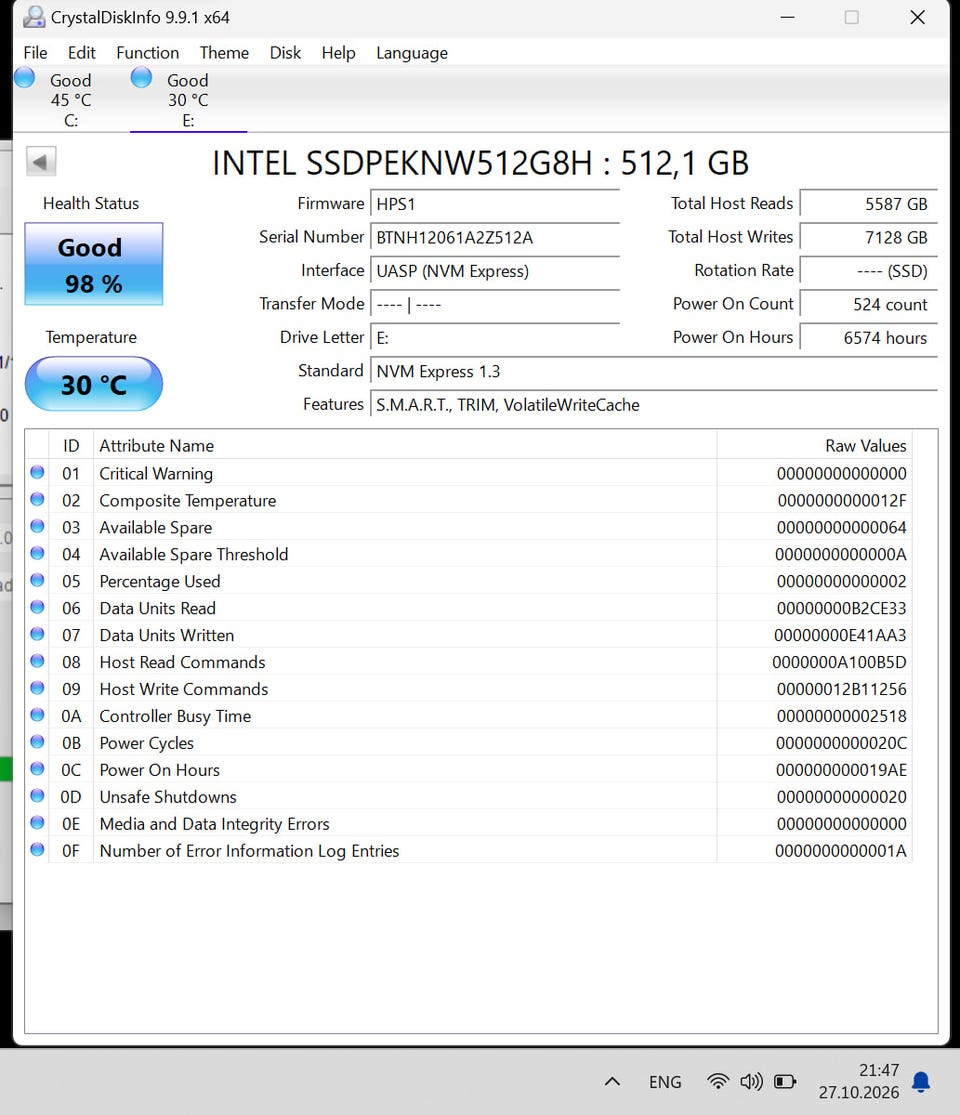Click the Critical Warning status orb
Viewport: 960px width, 1115px height.
point(37,472)
